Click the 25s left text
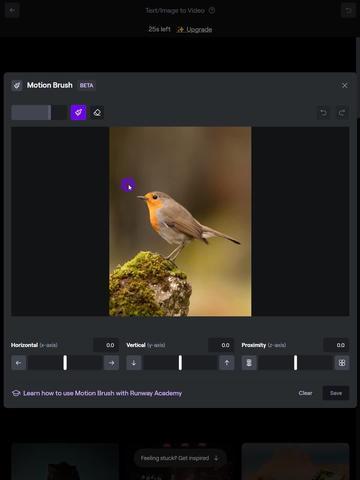This screenshot has width=360, height=480. coord(159,29)
